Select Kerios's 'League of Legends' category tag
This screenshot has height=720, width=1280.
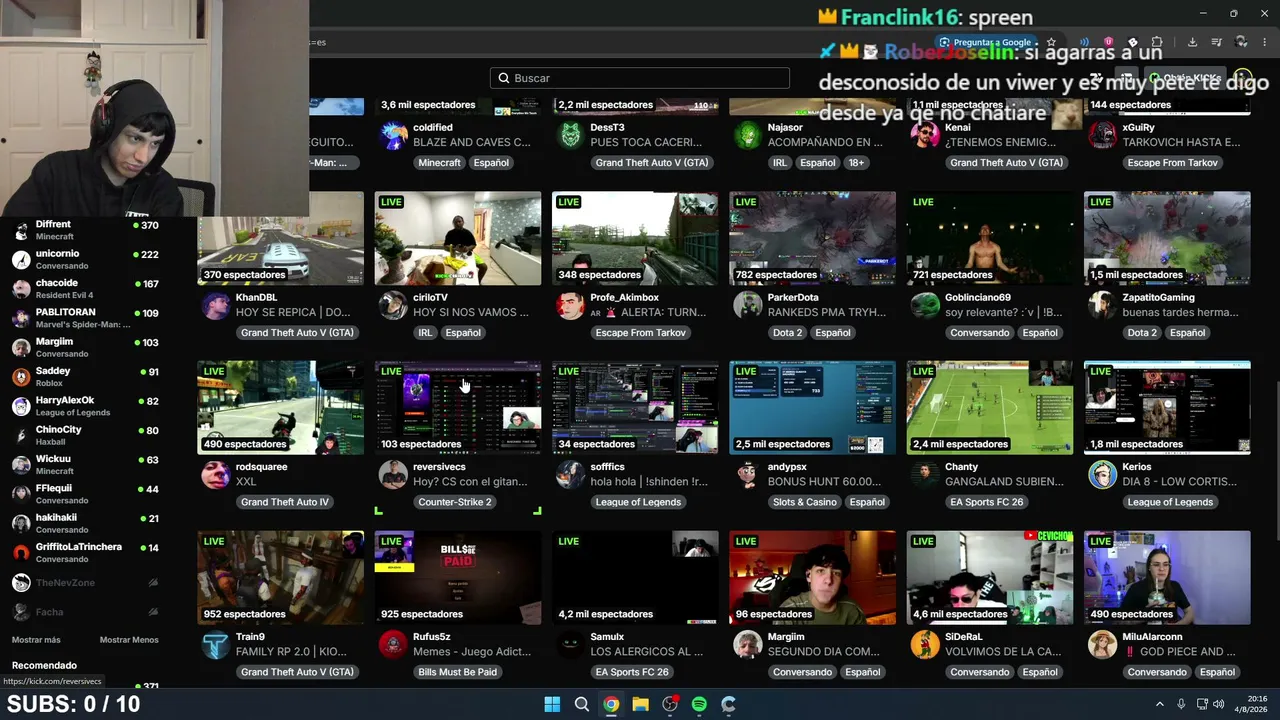[1170, 502]
